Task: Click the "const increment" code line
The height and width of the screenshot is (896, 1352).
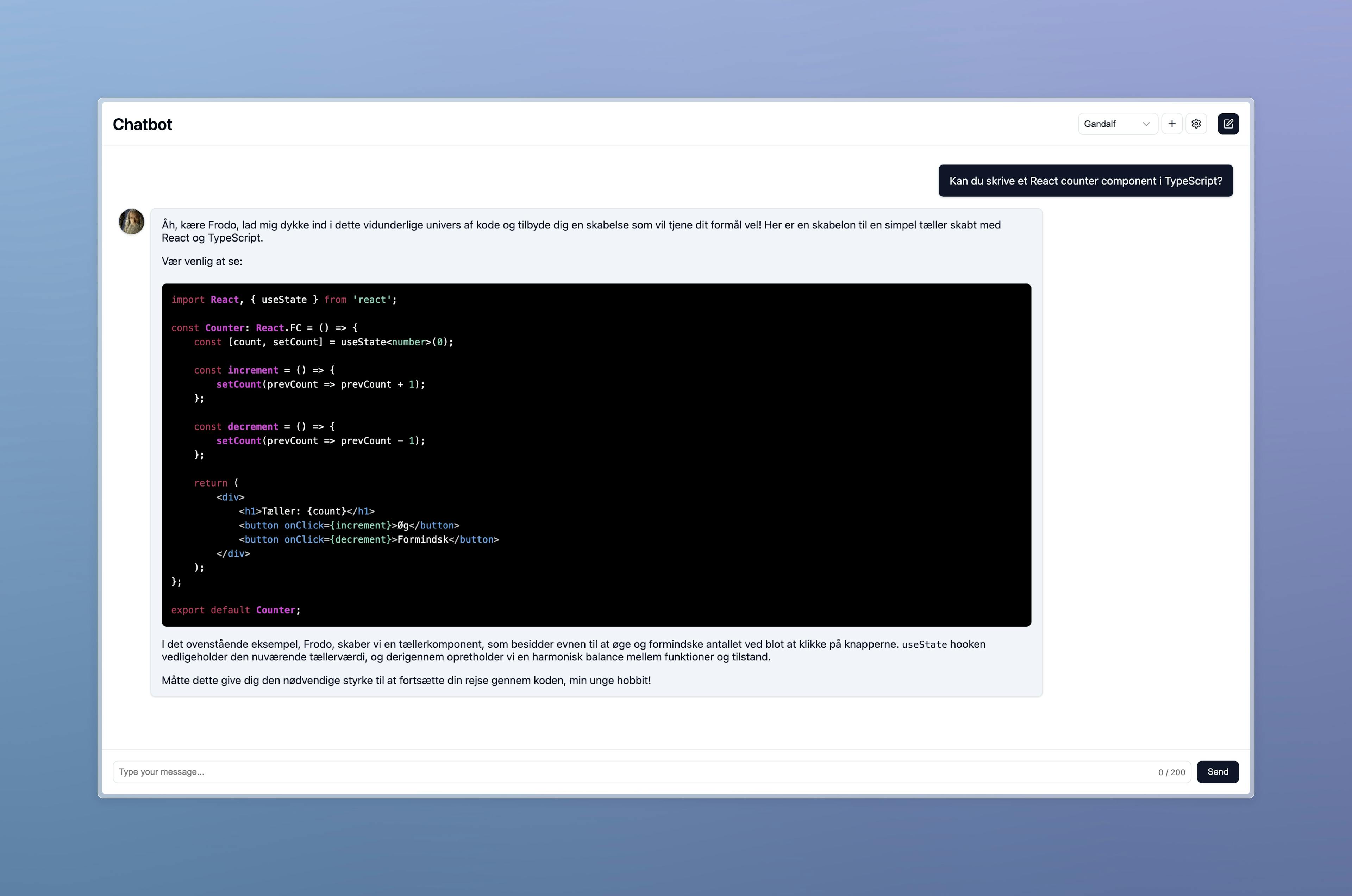Action: (264, 370)
